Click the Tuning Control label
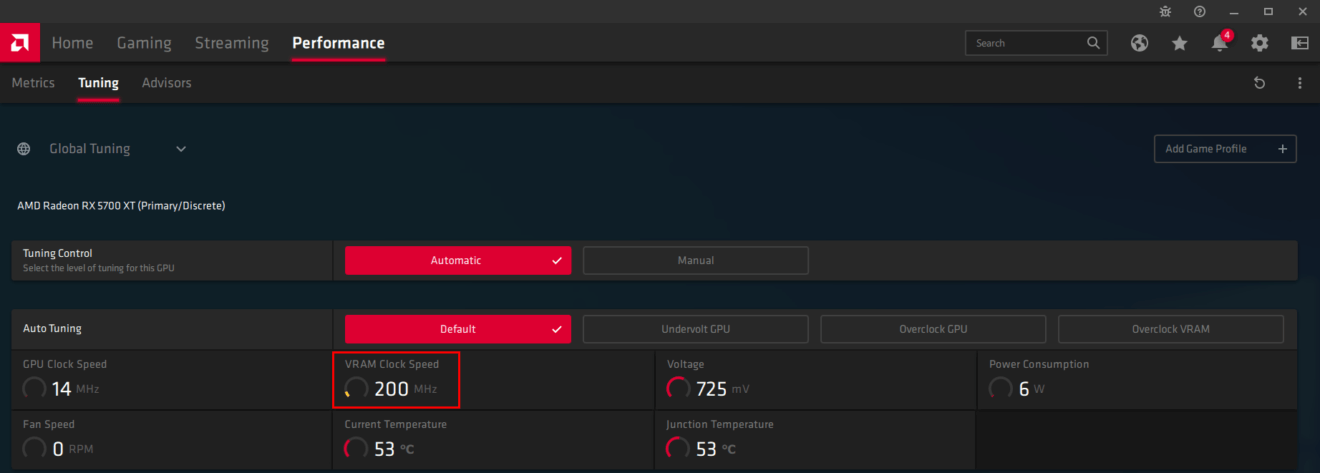 [x=58, y=254]
